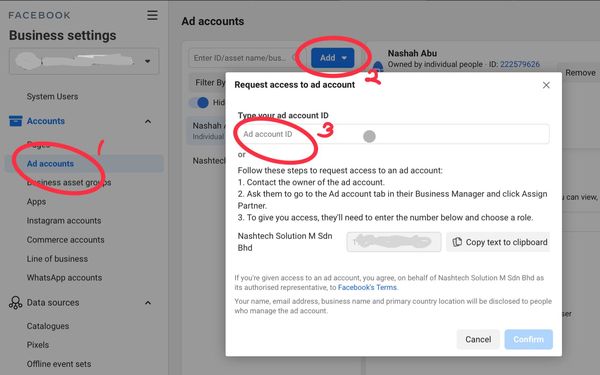Image resolution: width=600 pixels, height=375 pixels.
Task: Click the Accounts briefcase icon
Action: (16, 121)
